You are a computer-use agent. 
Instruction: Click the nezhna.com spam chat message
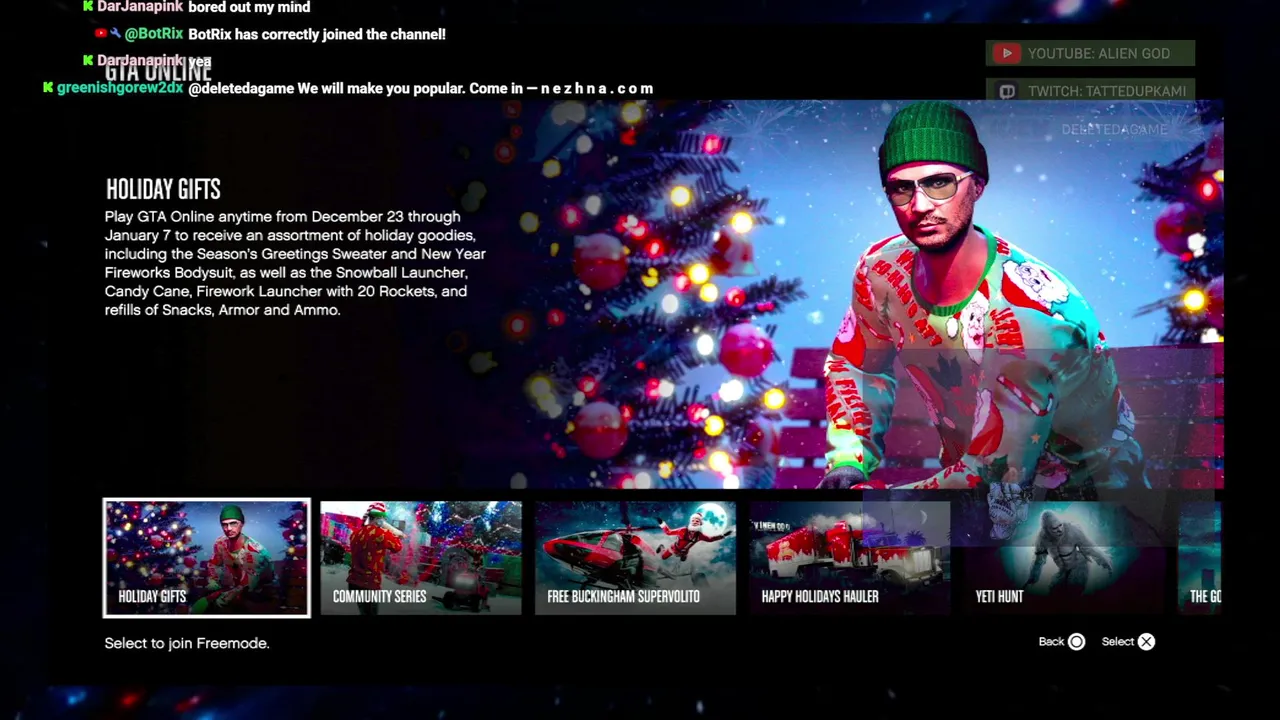pyautogui.click(x=420, y=88)
